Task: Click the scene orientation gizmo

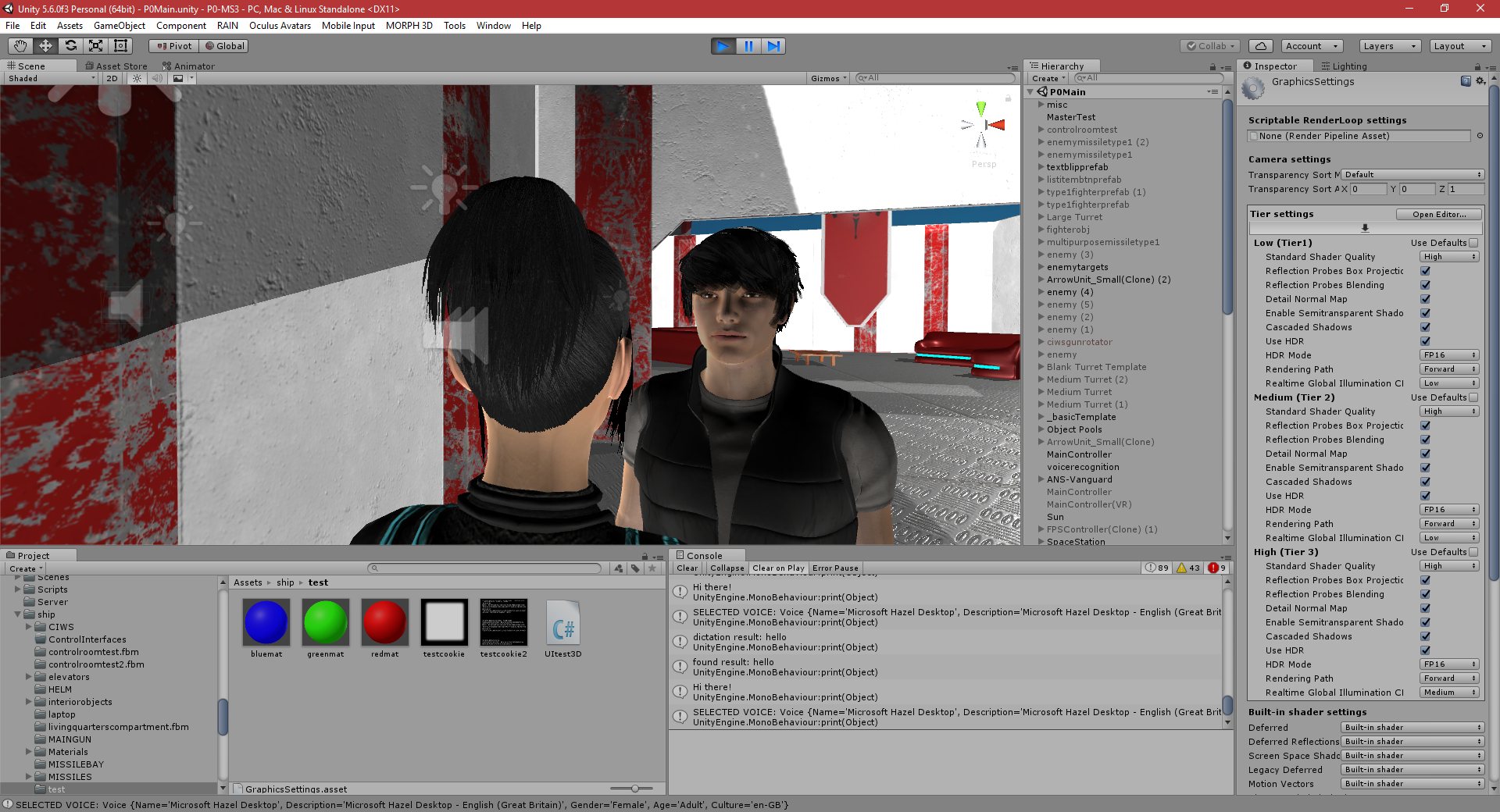Action: [x=983, y=125]
